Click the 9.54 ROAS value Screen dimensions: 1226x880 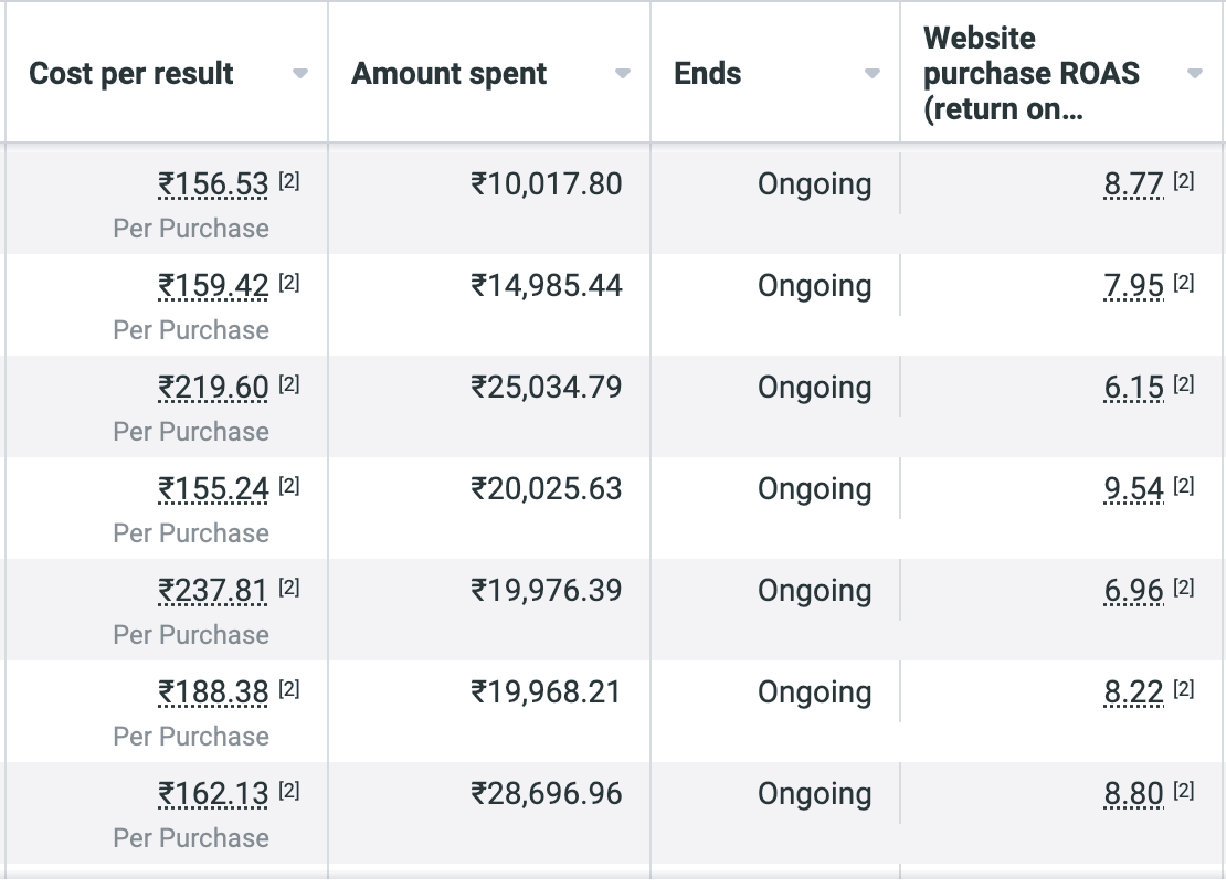tap(1134, 489)
